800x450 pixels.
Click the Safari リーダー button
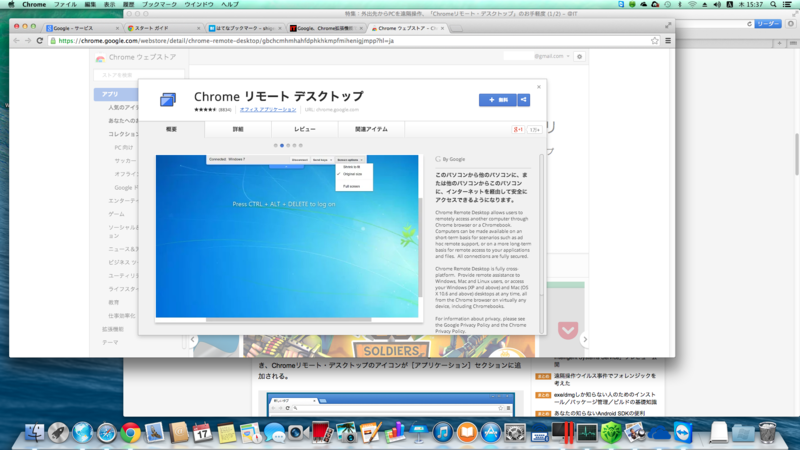(x=768, y=24)
